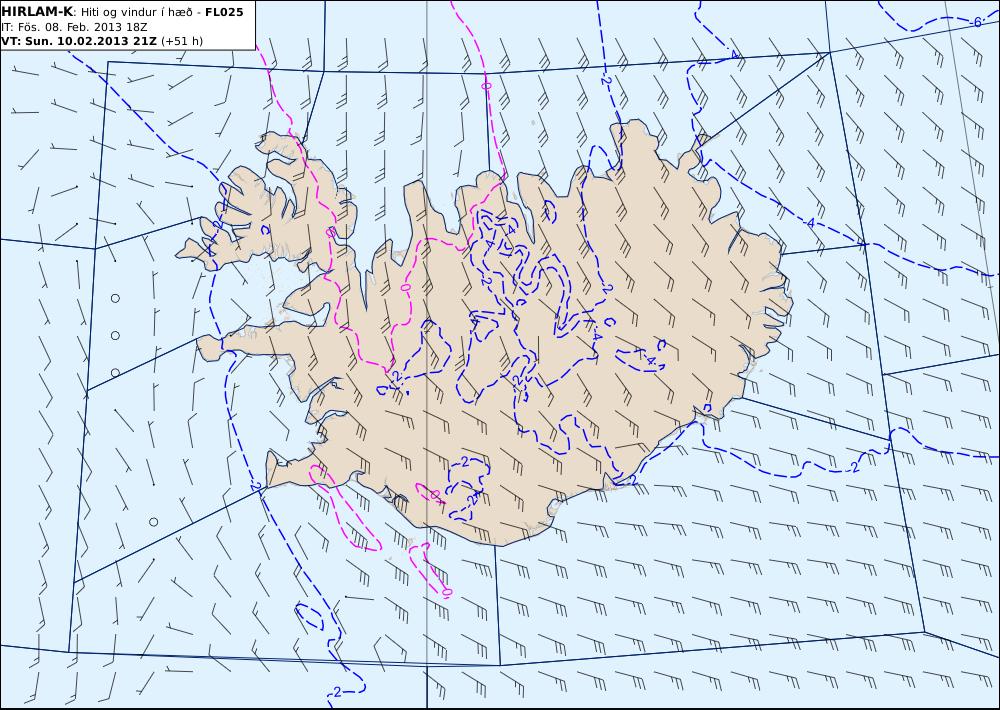
Task: Click the '0' label ending the magenta contour south of Iceland
Action: 447,593
